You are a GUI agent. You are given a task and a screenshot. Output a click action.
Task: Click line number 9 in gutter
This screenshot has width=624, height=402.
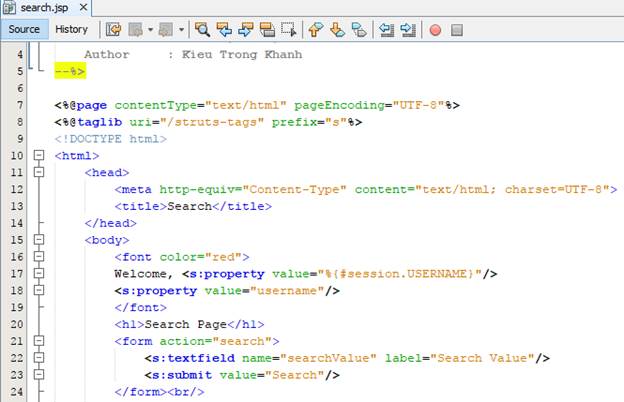pos(20,139)
